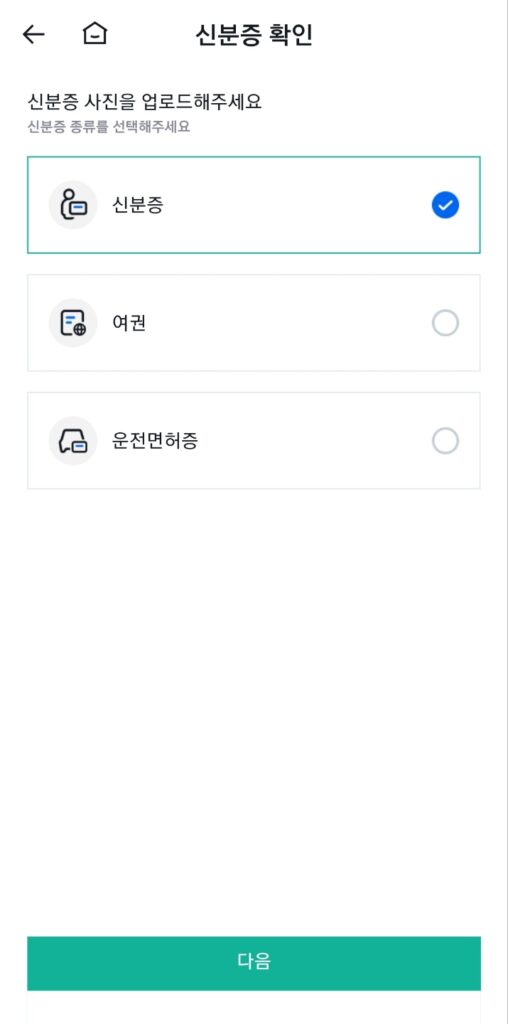Click blank space inside the 여권 card

pyautogui.click(x=287, y=323)
